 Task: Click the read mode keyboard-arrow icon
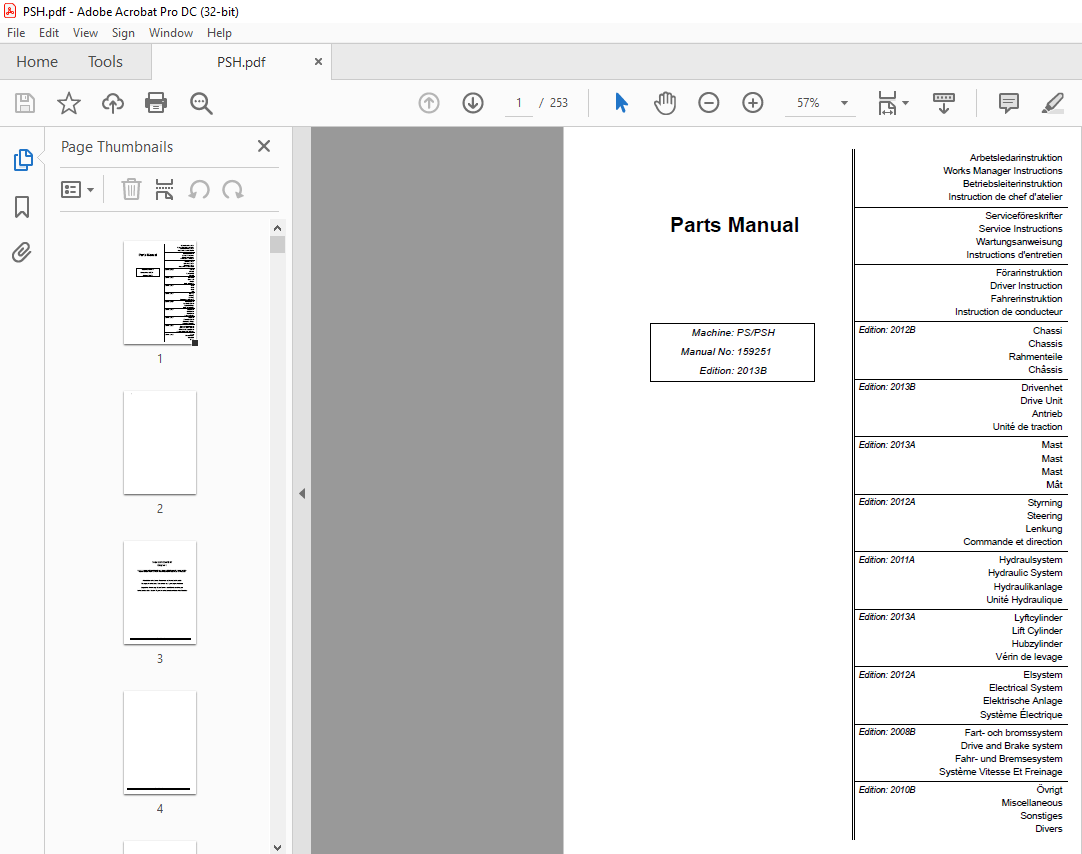(x=943, y=103)
